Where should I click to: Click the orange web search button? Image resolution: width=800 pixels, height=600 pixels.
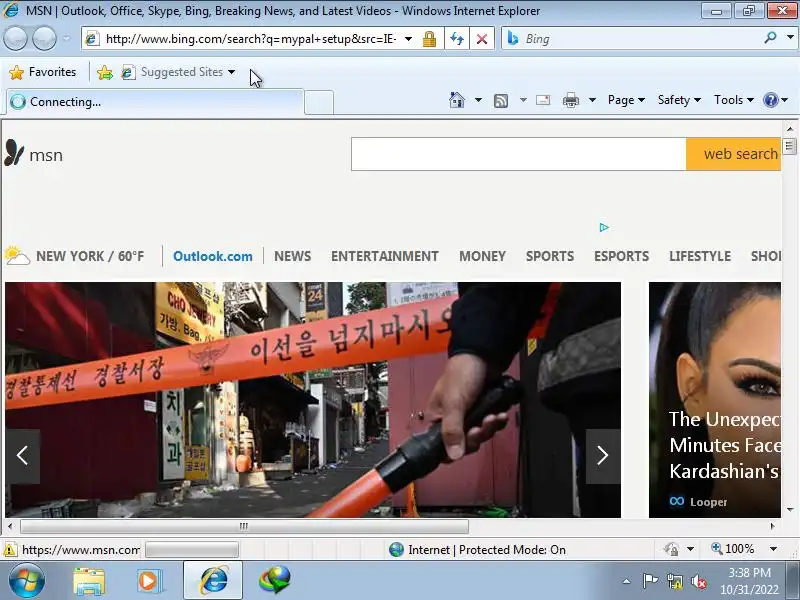(734, 154)
